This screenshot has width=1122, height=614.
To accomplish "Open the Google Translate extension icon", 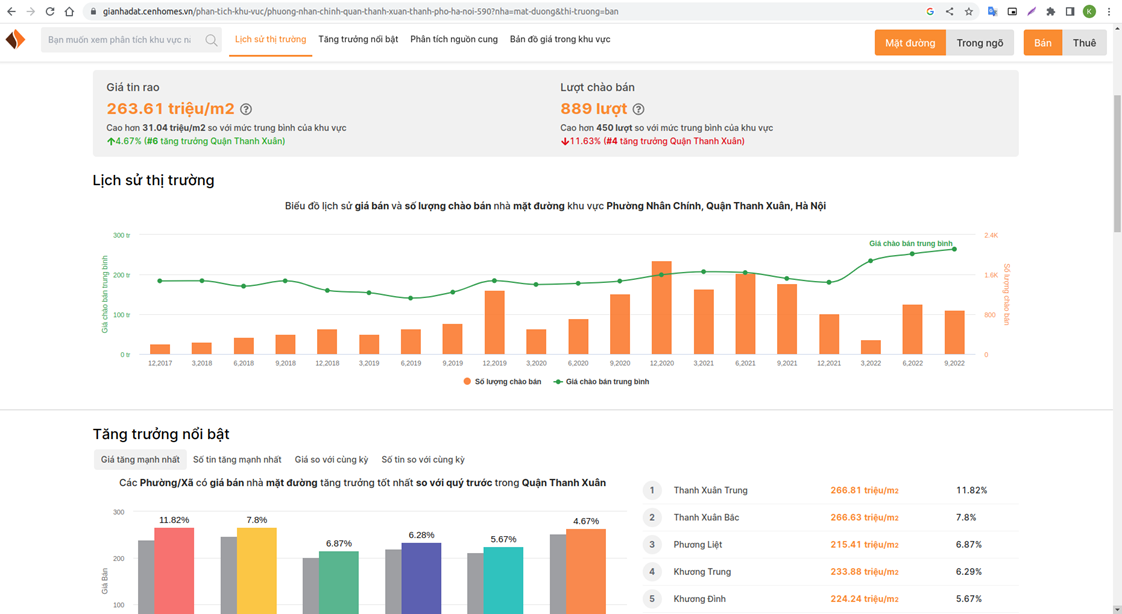I will point(992,12).
